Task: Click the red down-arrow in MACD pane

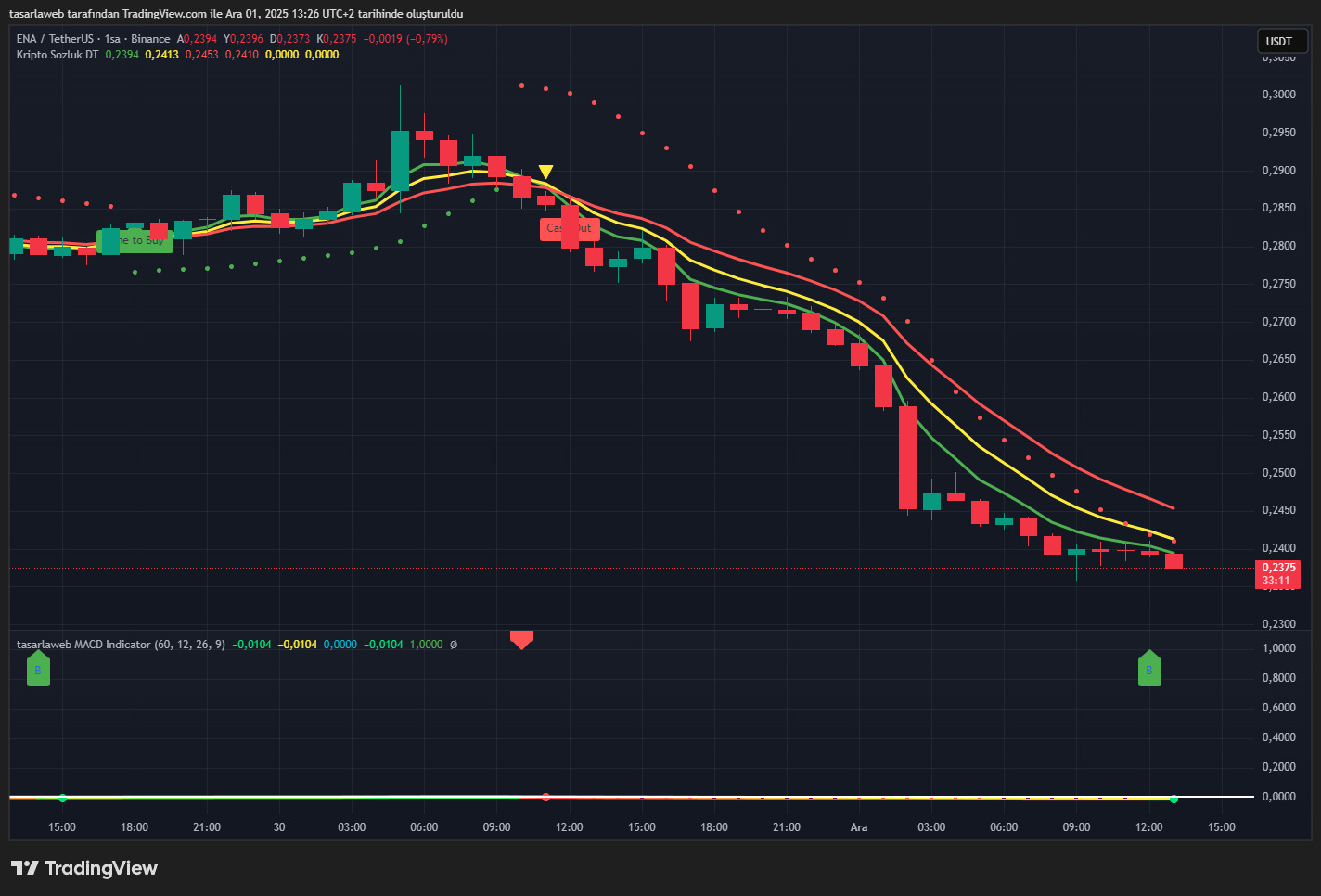Action: pyautogui.click(x=521, y=639)
